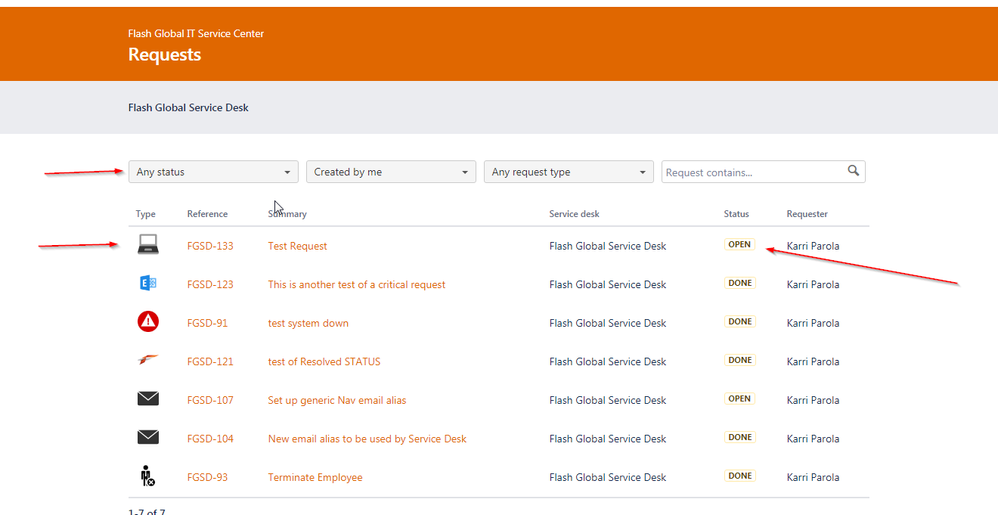
Task: Click the DONE status badge for FGSD-104
Action: pos(740,437)
